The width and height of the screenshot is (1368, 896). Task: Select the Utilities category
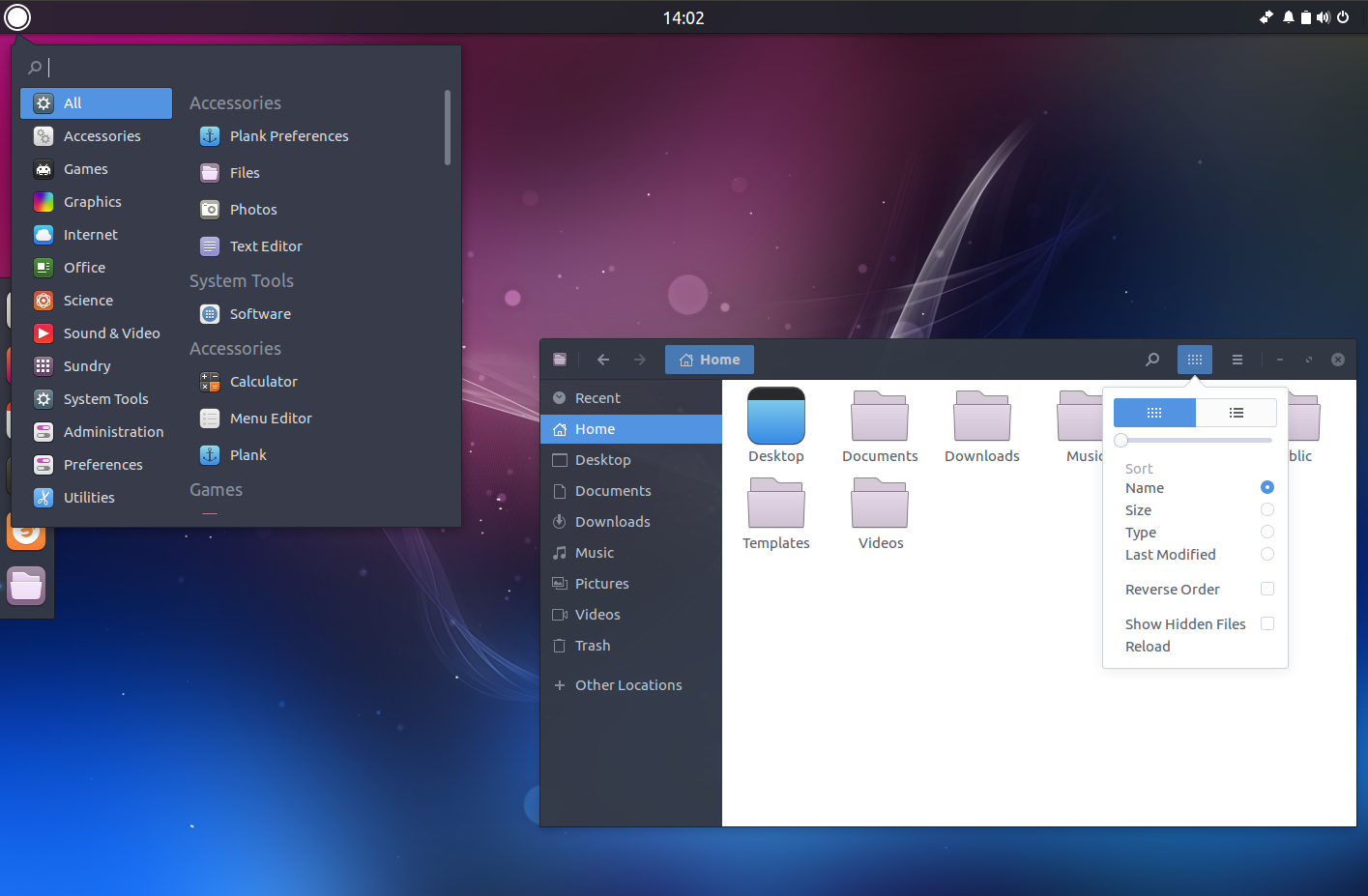coord(97,498)
